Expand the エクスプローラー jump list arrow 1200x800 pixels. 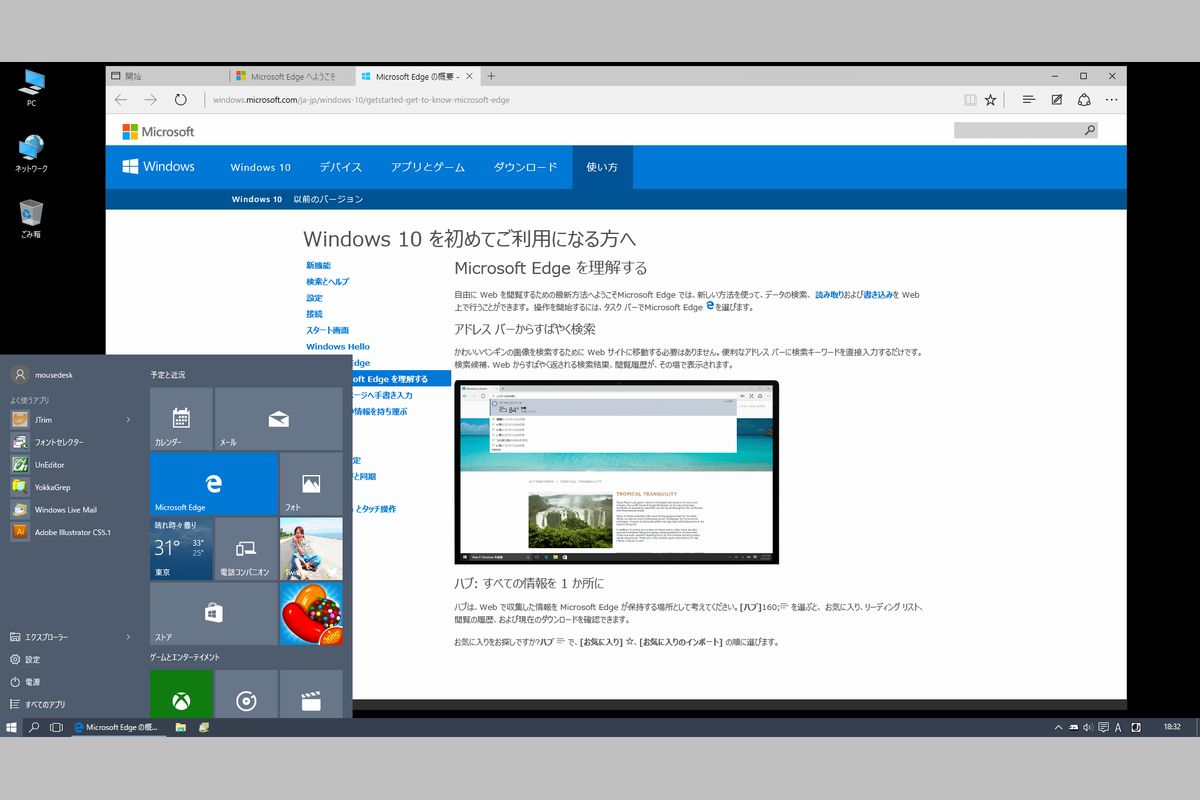pos(128,637)
